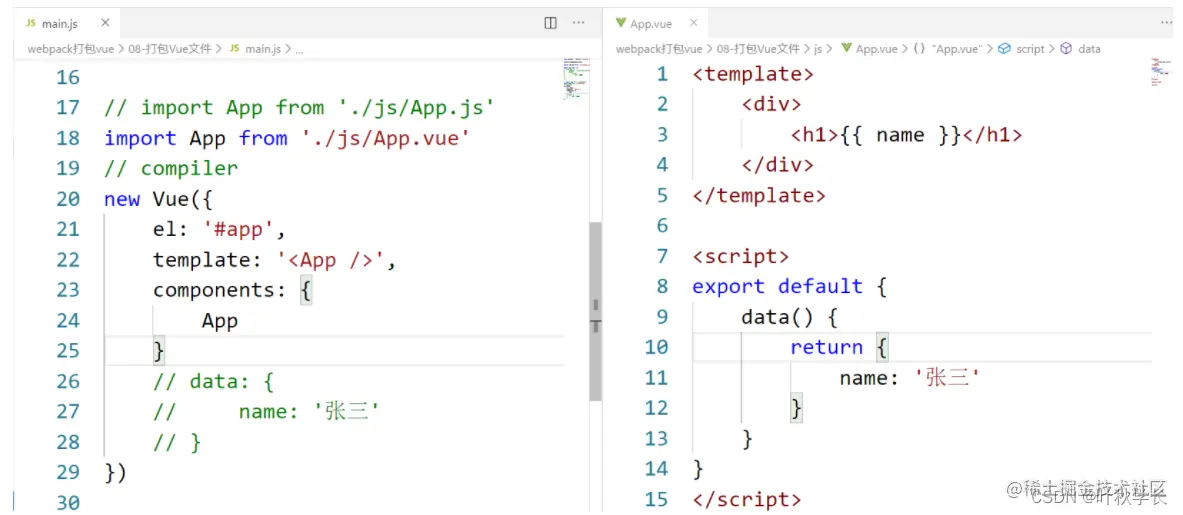Click line number 17 in main.js
Image resolution: width=1183 pixels, height=515 pixels.
(x=67, y=108)
